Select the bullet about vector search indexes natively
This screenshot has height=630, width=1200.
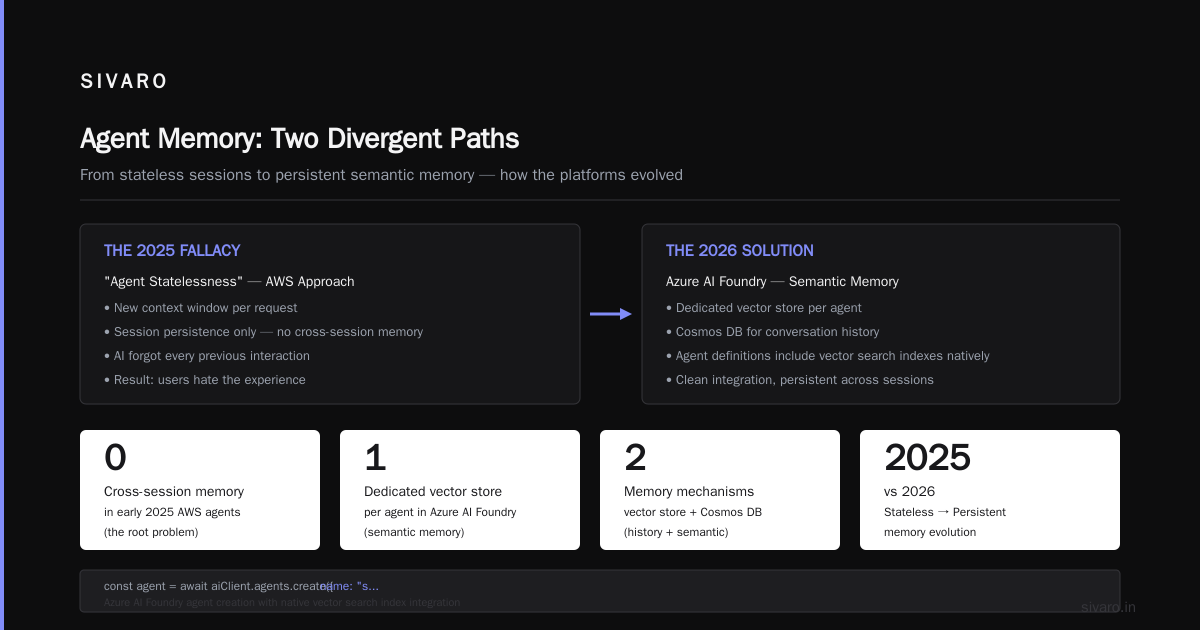(x=828, y=356)
